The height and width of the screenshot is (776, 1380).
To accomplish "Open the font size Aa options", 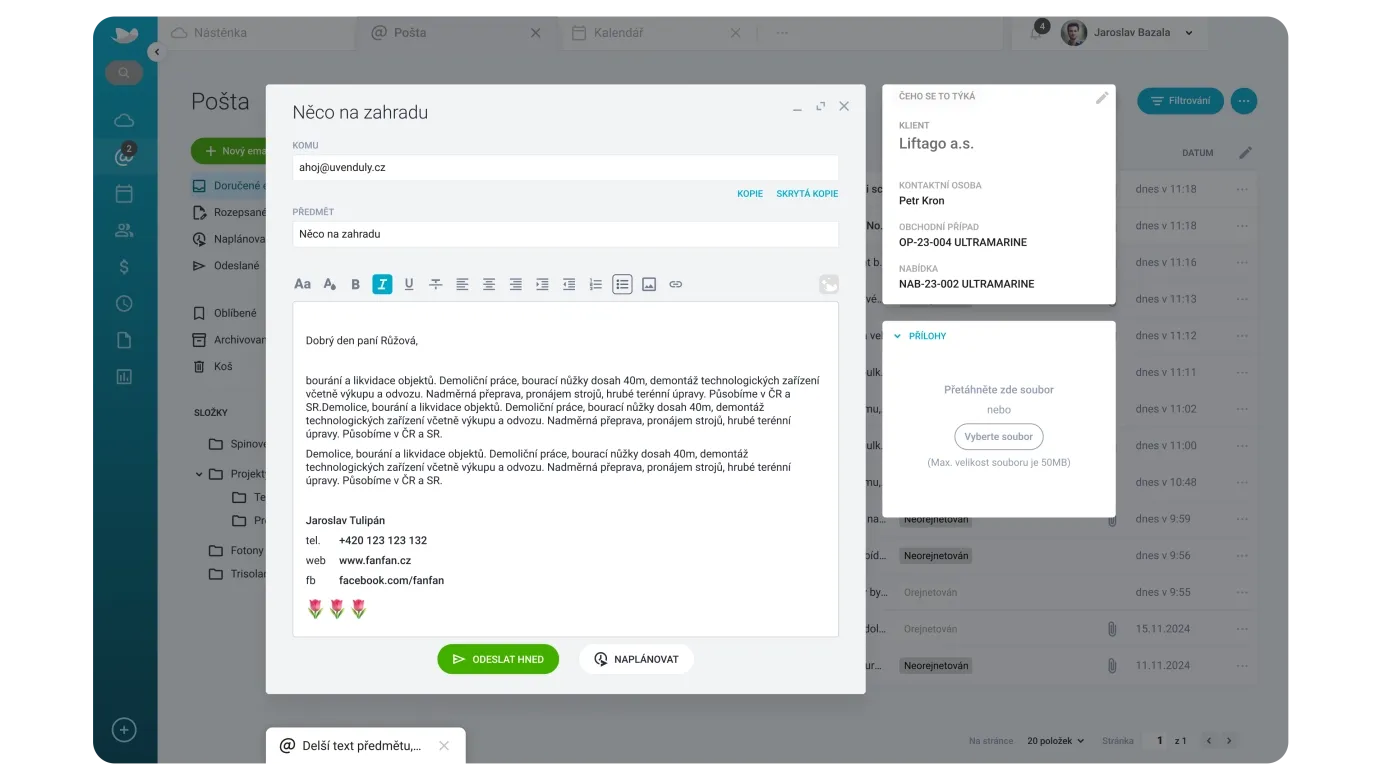I will click(x=302, y=284).
